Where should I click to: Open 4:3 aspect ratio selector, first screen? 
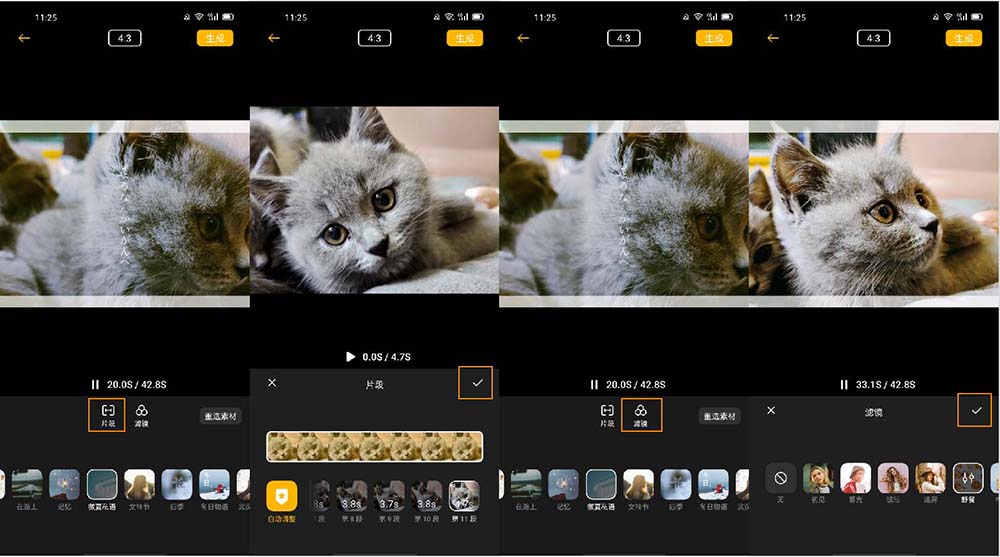124,38
